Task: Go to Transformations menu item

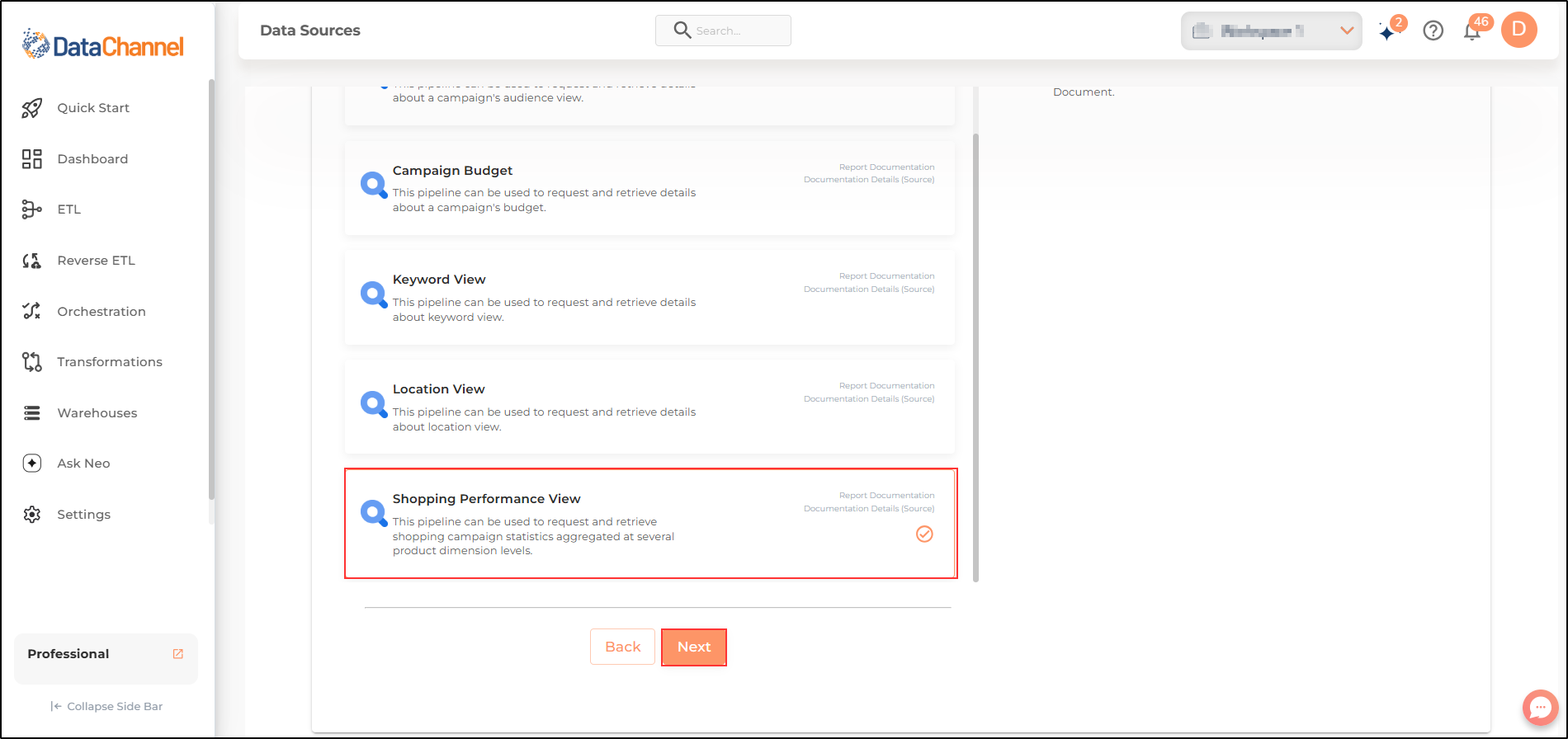Action: click(x=110, y=362)
